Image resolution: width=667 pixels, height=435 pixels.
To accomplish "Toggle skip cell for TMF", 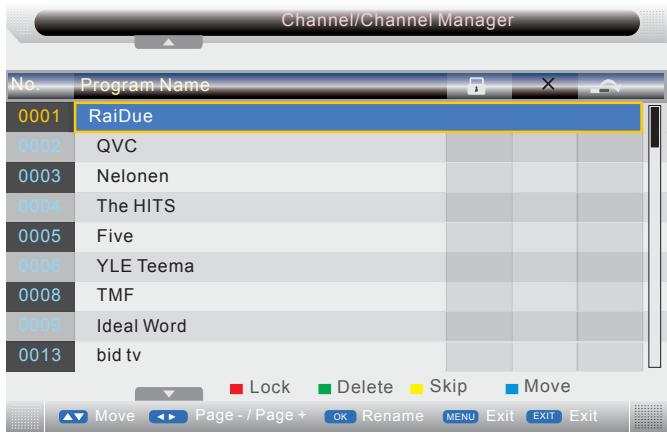I will (x=610, y=296).
